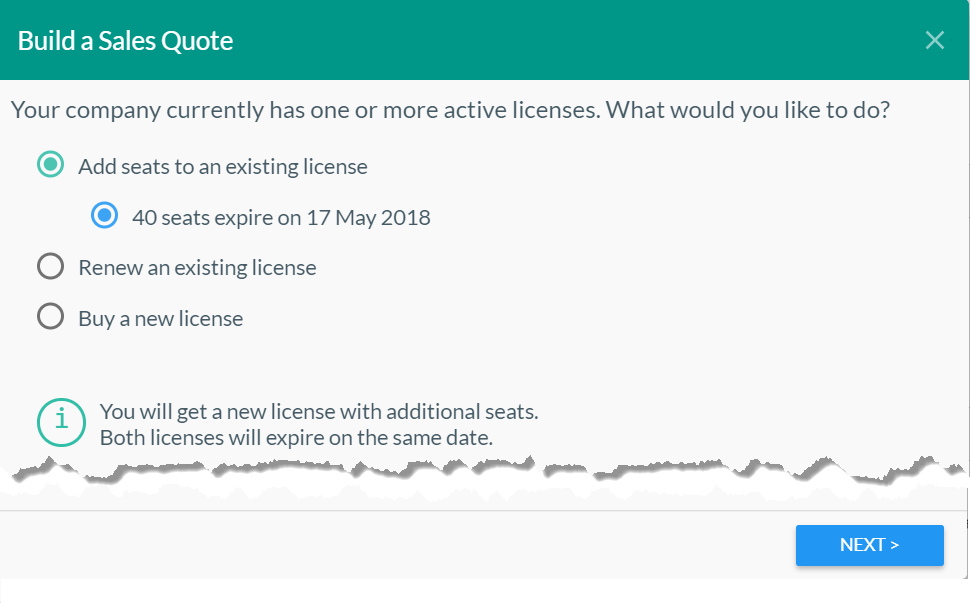
Task: Click the '40 seats expire on 17 May 2018' label
Action: (x=281, y=217)
